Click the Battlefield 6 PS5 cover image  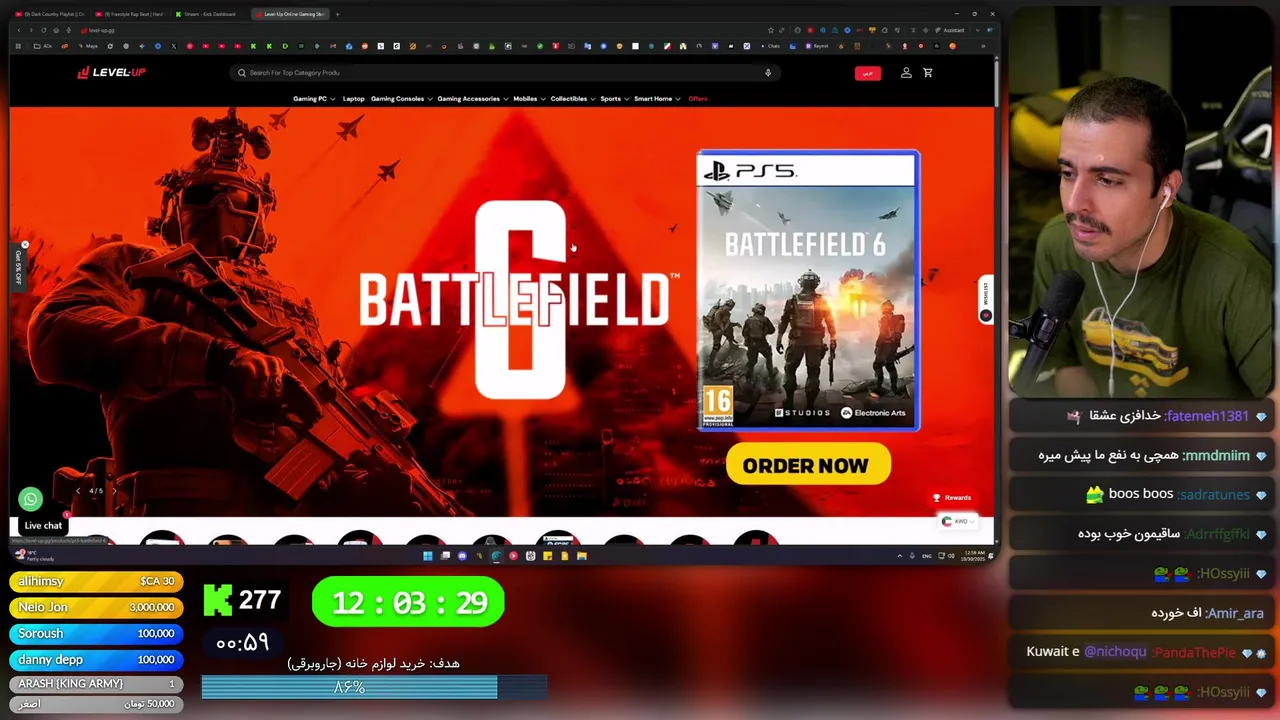[x=808, y=291]
